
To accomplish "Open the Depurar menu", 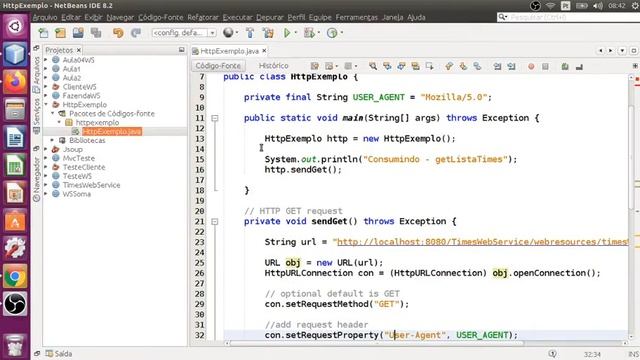I will coord(269,17).
